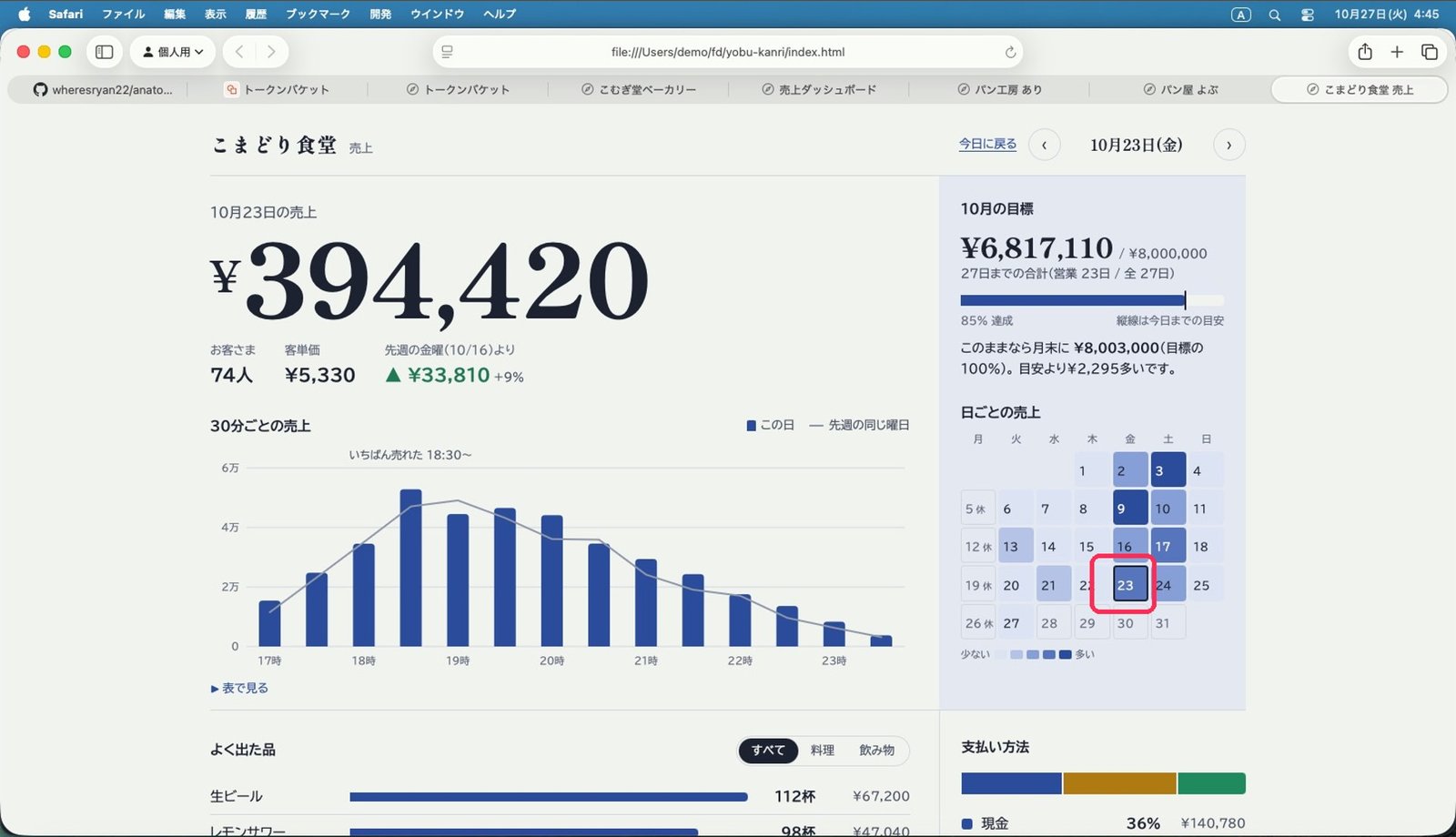
Task: Select 飲み物 filter
Action: pos(876,750)
